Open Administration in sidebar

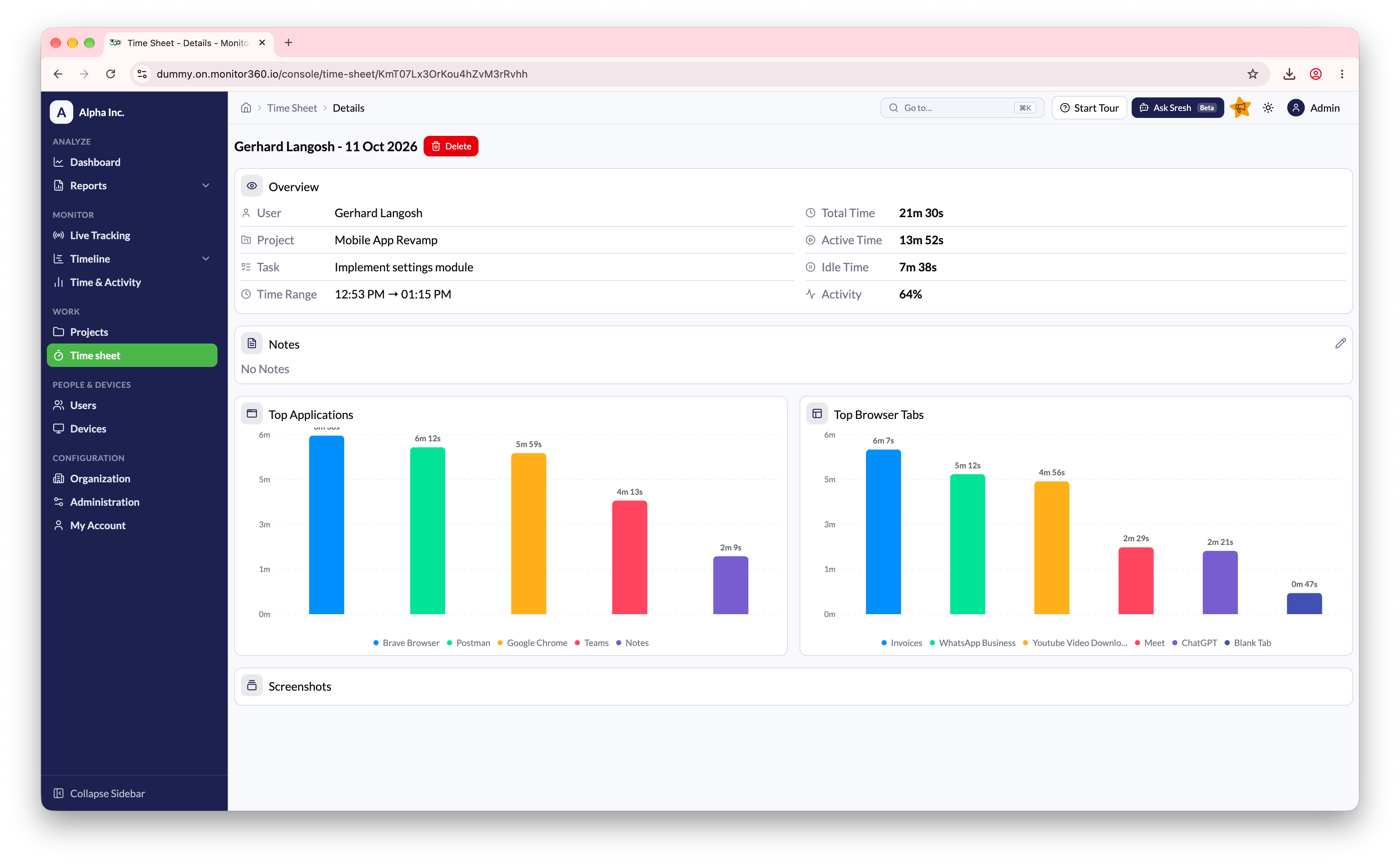click(132, 502)
